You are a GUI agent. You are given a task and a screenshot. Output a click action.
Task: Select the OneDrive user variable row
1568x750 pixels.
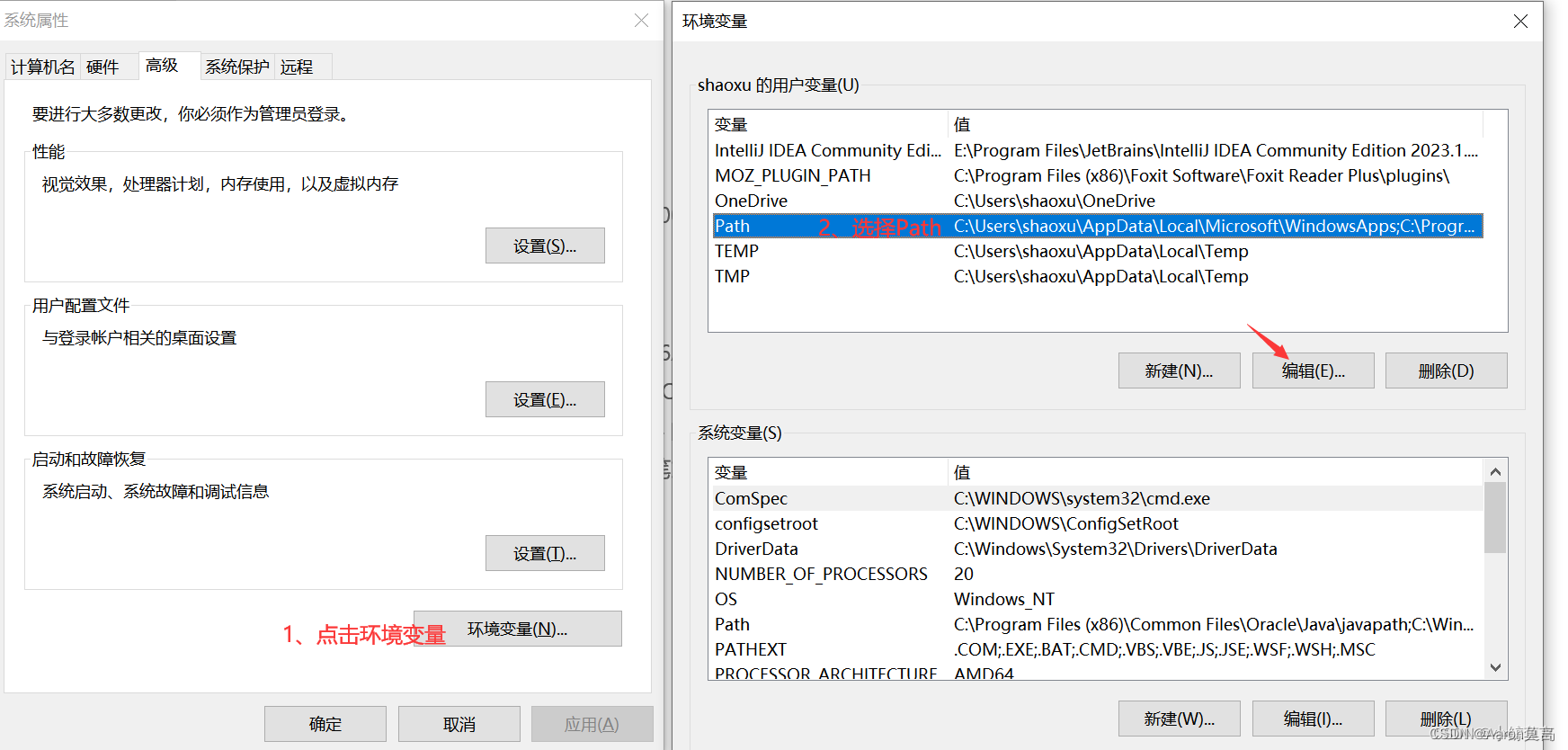(1097, 201)
